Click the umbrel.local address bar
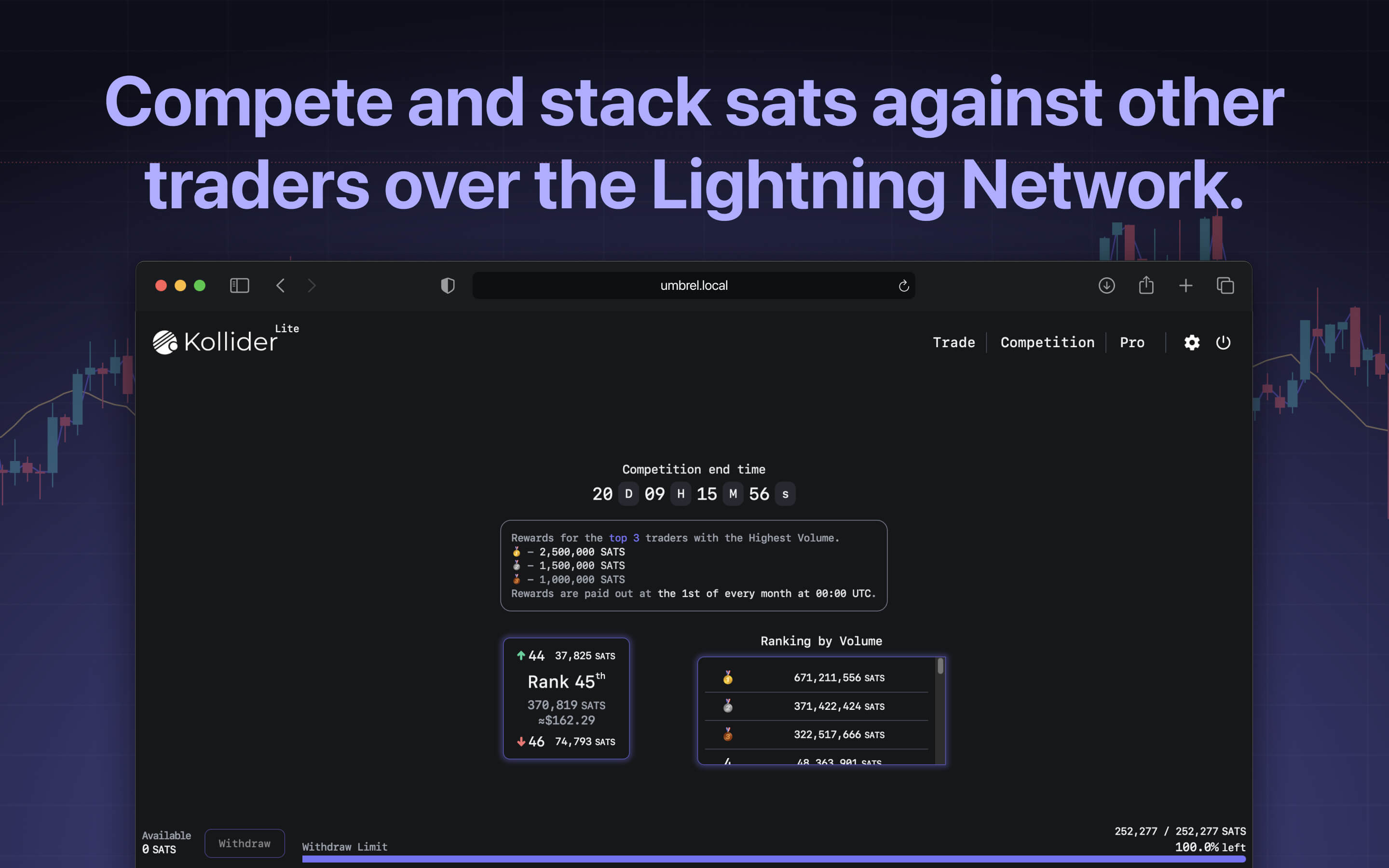This screenshot has width=1389, height=868. pos(694,285)
